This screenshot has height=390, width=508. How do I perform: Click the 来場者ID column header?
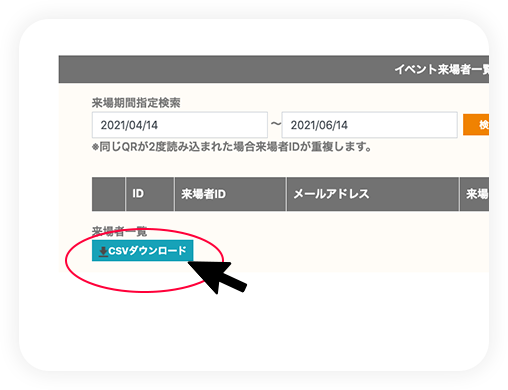(x=230, y=194)
